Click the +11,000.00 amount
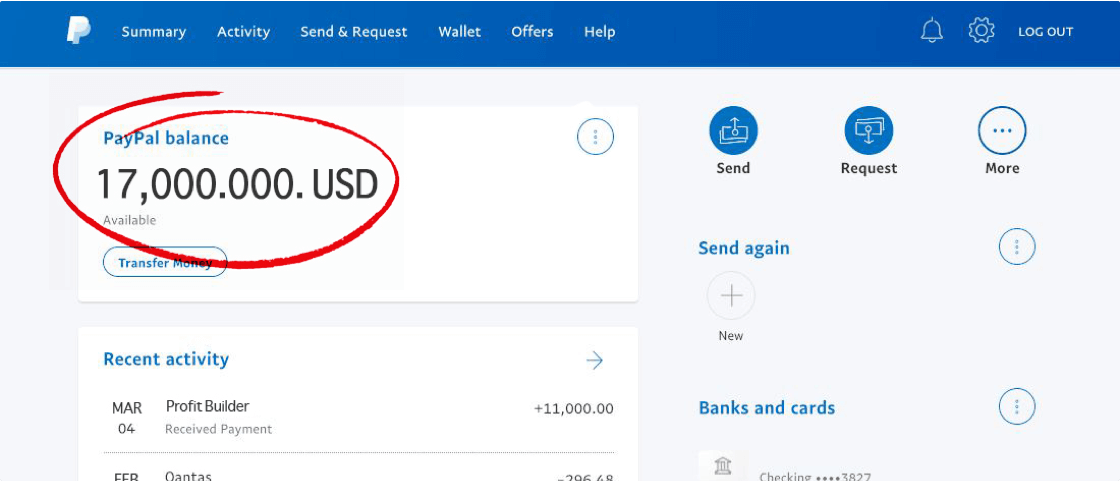The height and width of the screenshot is (482, 1120). (x=574, y=409)
